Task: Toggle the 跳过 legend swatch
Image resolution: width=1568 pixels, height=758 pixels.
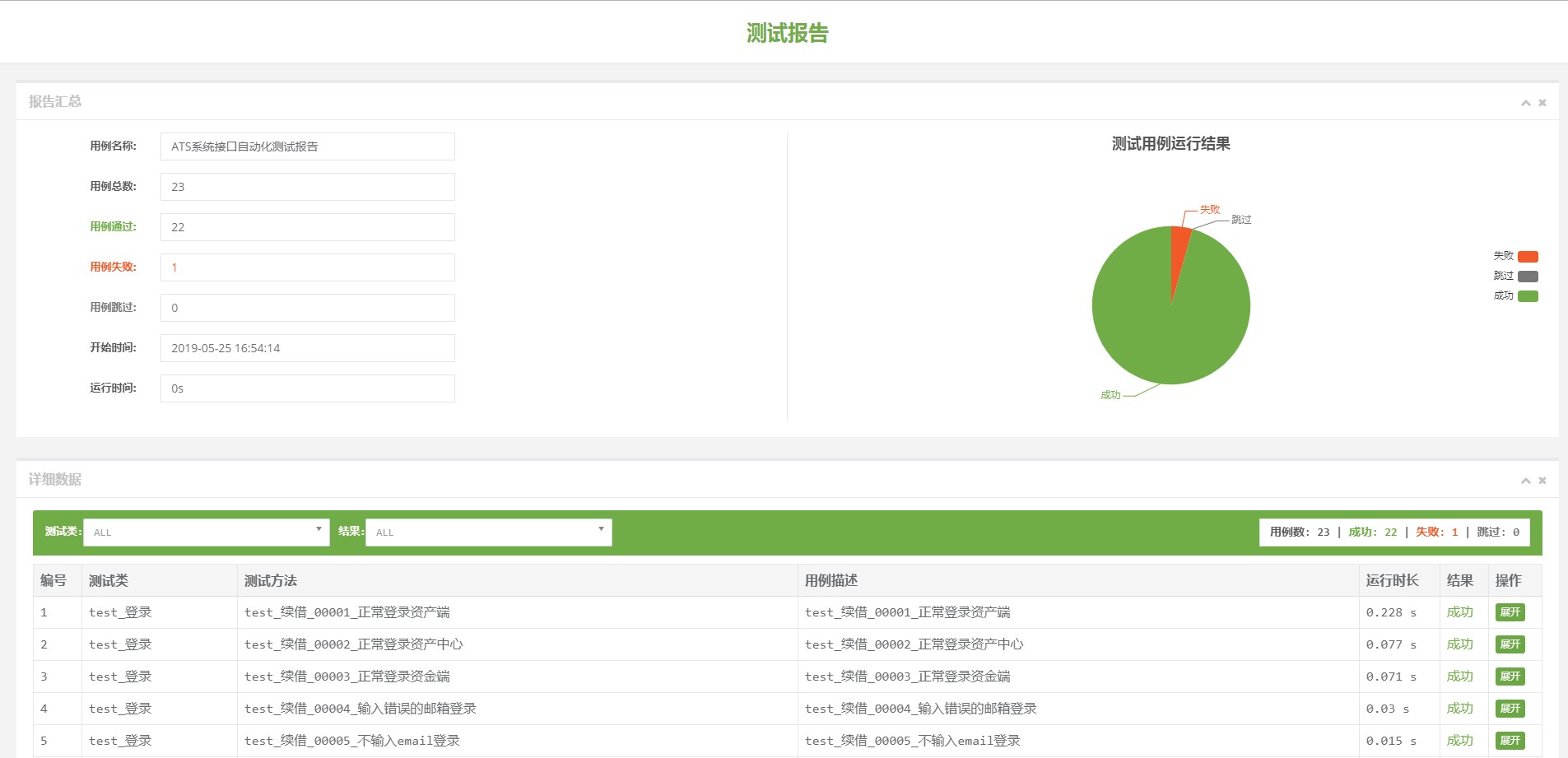Action: tap(1528, 277)
